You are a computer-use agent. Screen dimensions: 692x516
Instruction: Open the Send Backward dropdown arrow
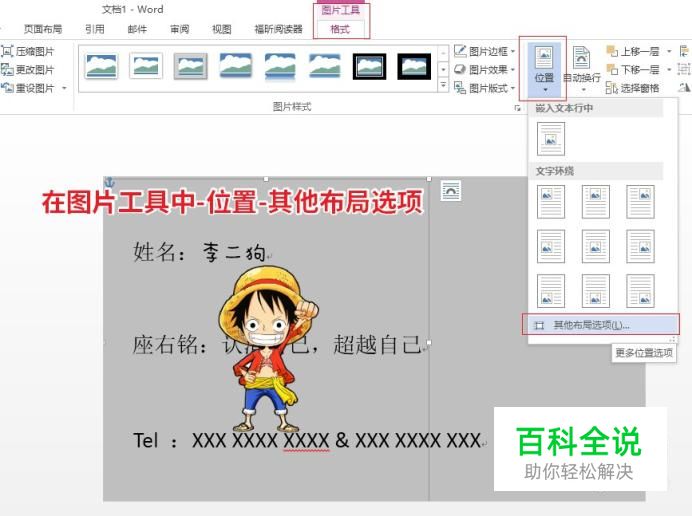tap(669, 70)
